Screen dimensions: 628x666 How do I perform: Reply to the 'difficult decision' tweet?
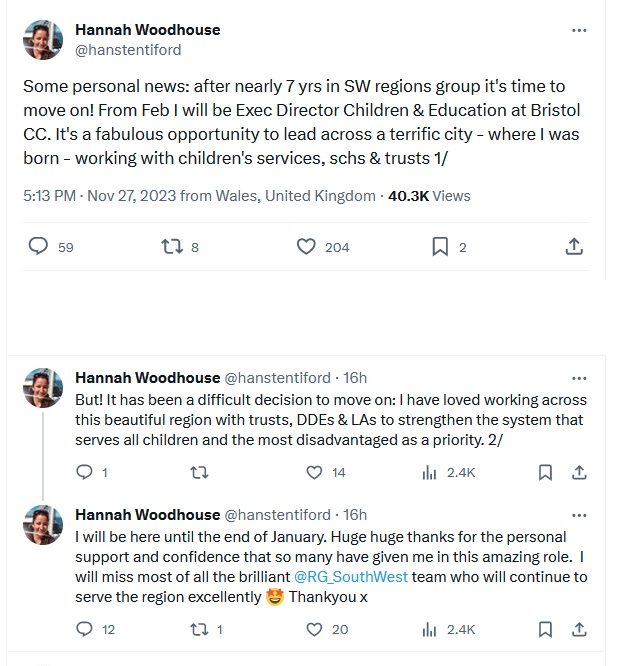tap(85, 472)
